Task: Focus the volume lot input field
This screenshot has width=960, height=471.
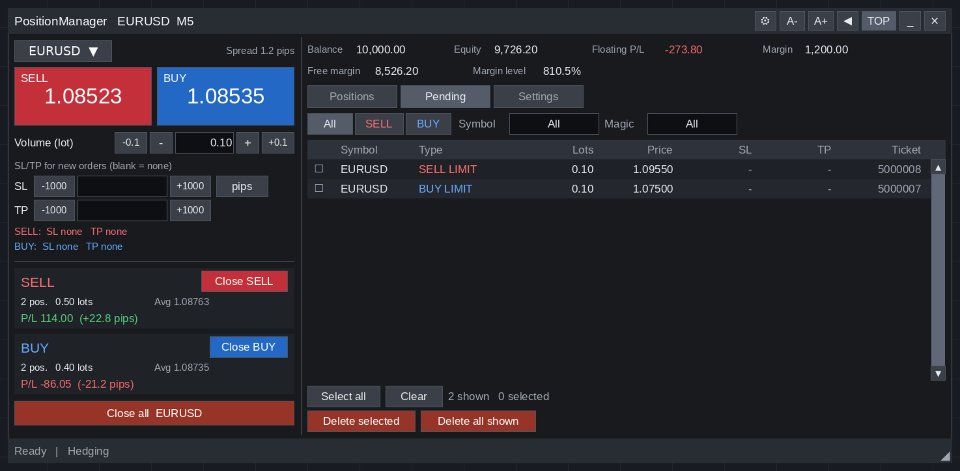Action: click(204, 143)
